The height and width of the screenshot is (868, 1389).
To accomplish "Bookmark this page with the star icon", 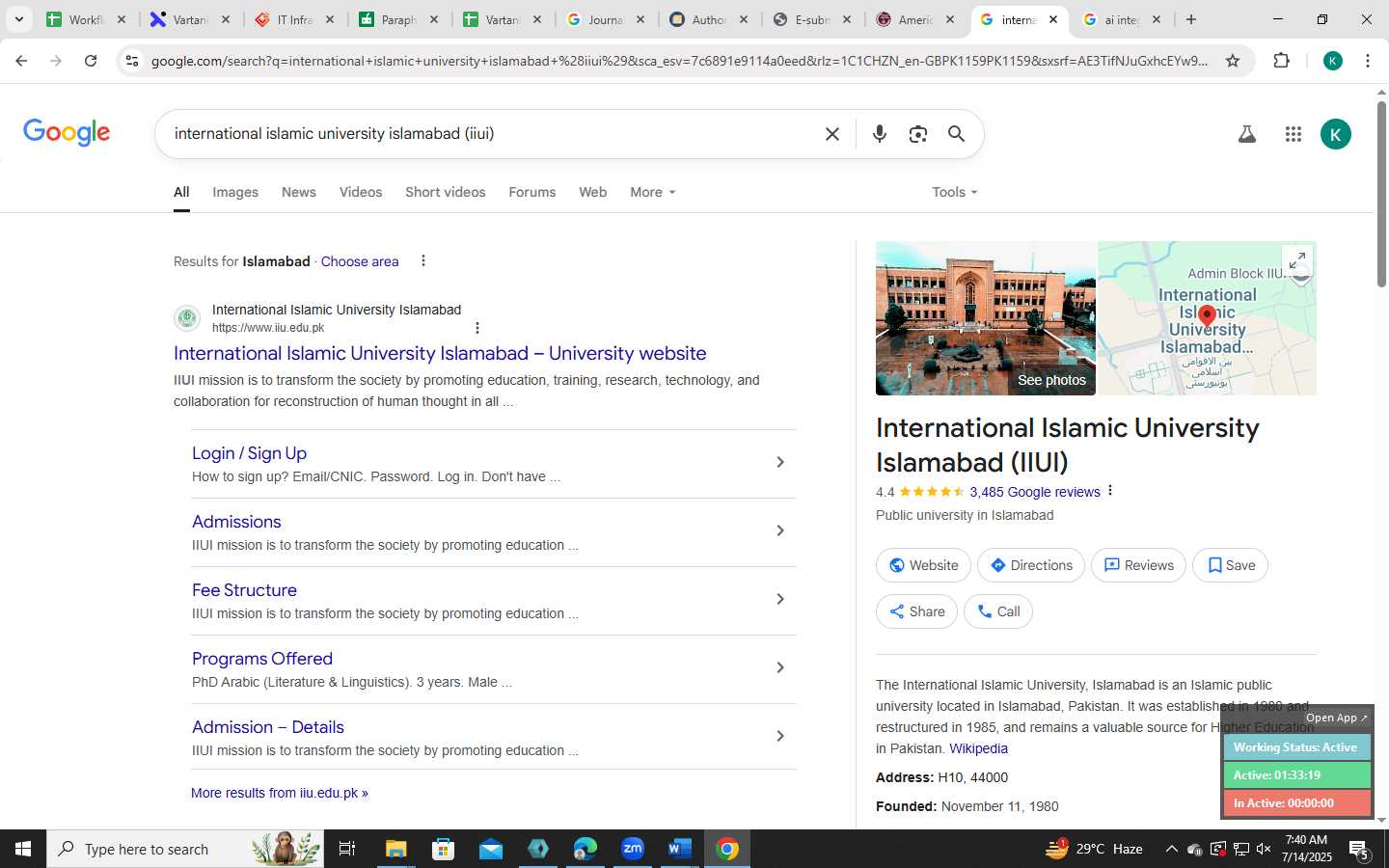I will (x=1233, y=61).
